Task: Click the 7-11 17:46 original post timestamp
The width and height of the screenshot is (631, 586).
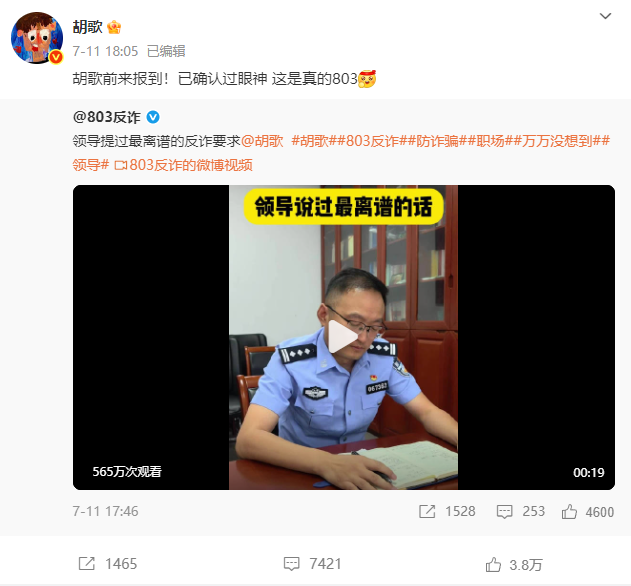Action: 105,512
